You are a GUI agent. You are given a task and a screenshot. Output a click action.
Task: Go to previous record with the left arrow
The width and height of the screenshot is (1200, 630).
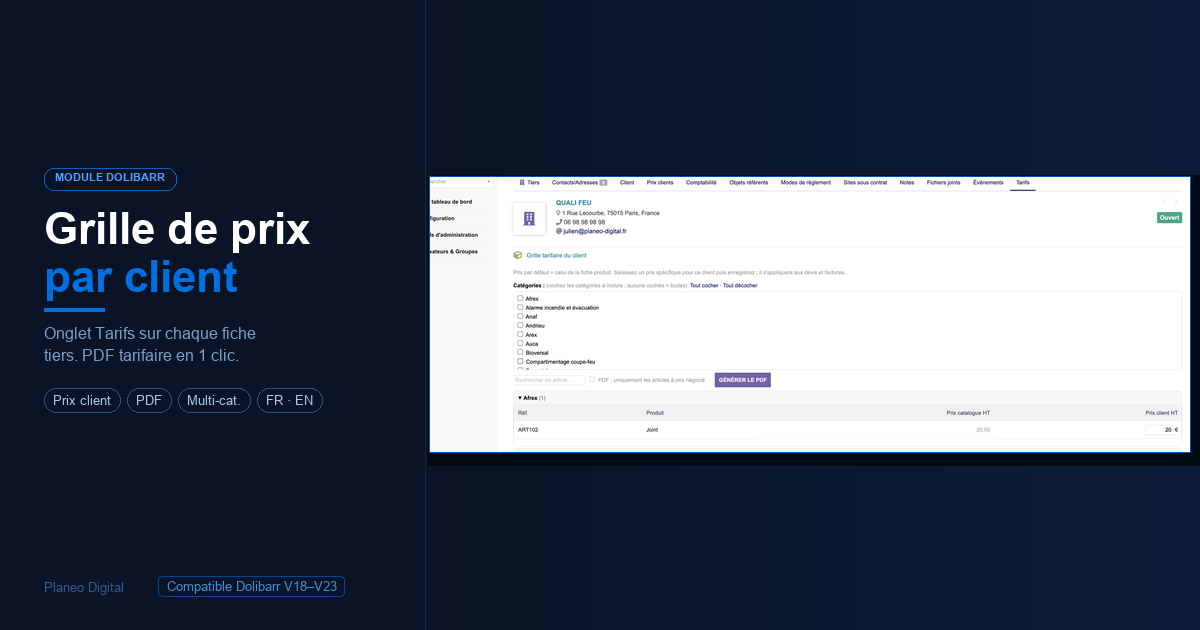click(1164, 202)
